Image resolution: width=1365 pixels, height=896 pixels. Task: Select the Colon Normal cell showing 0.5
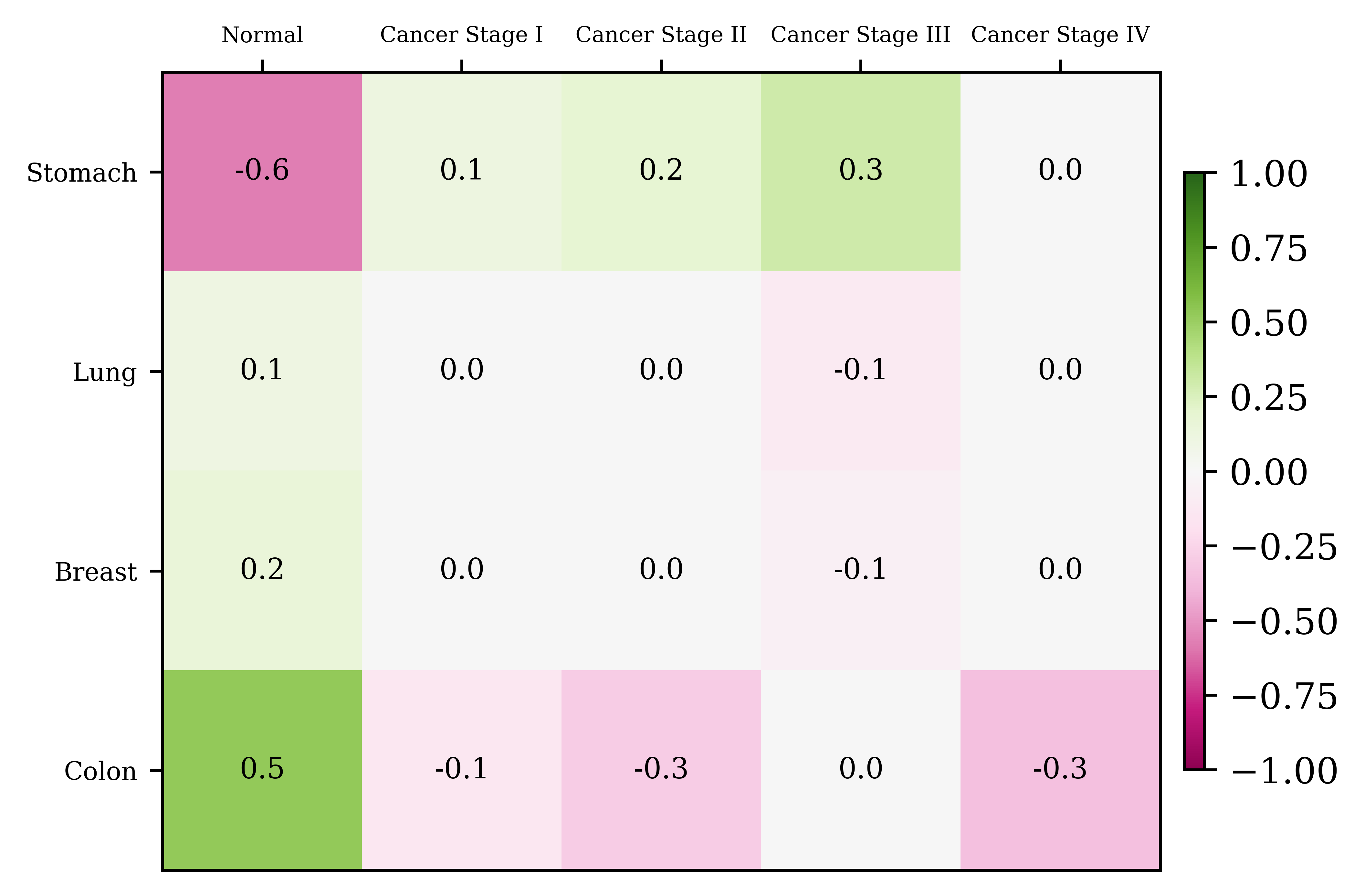pyautogui.click(x=262, y=770)
